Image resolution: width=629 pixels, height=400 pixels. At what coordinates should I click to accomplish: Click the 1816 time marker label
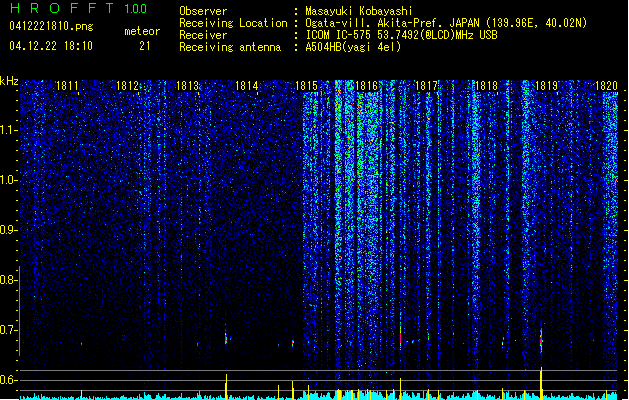367,86
